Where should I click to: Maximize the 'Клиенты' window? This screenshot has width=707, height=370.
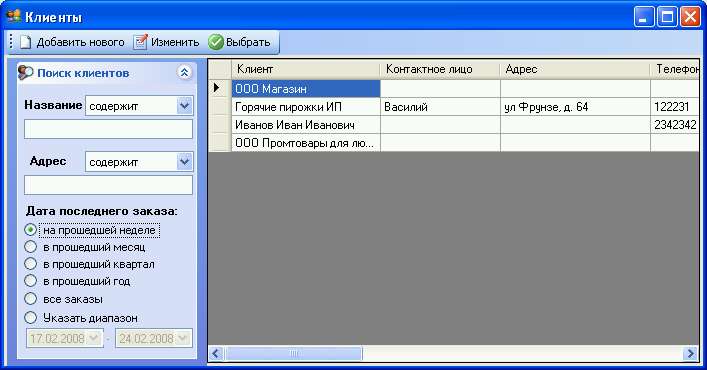click(x=667, y=17)
